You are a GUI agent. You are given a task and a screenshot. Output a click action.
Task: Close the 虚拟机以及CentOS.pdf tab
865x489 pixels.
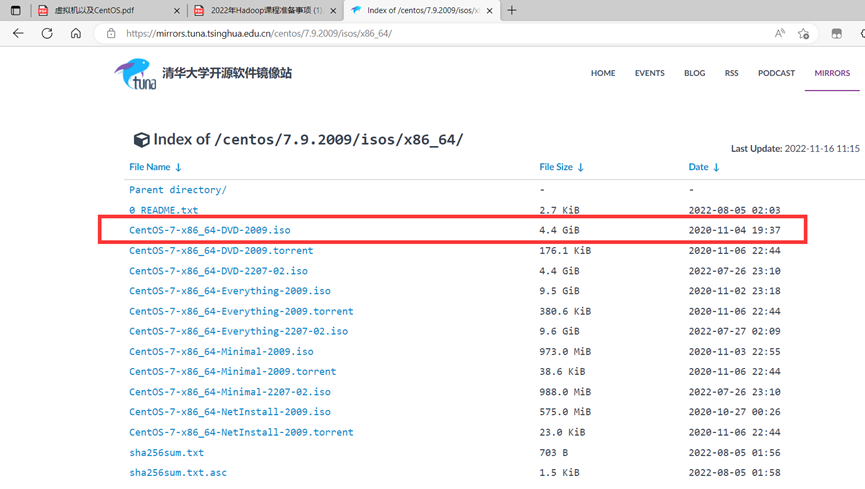coord(177,10)
